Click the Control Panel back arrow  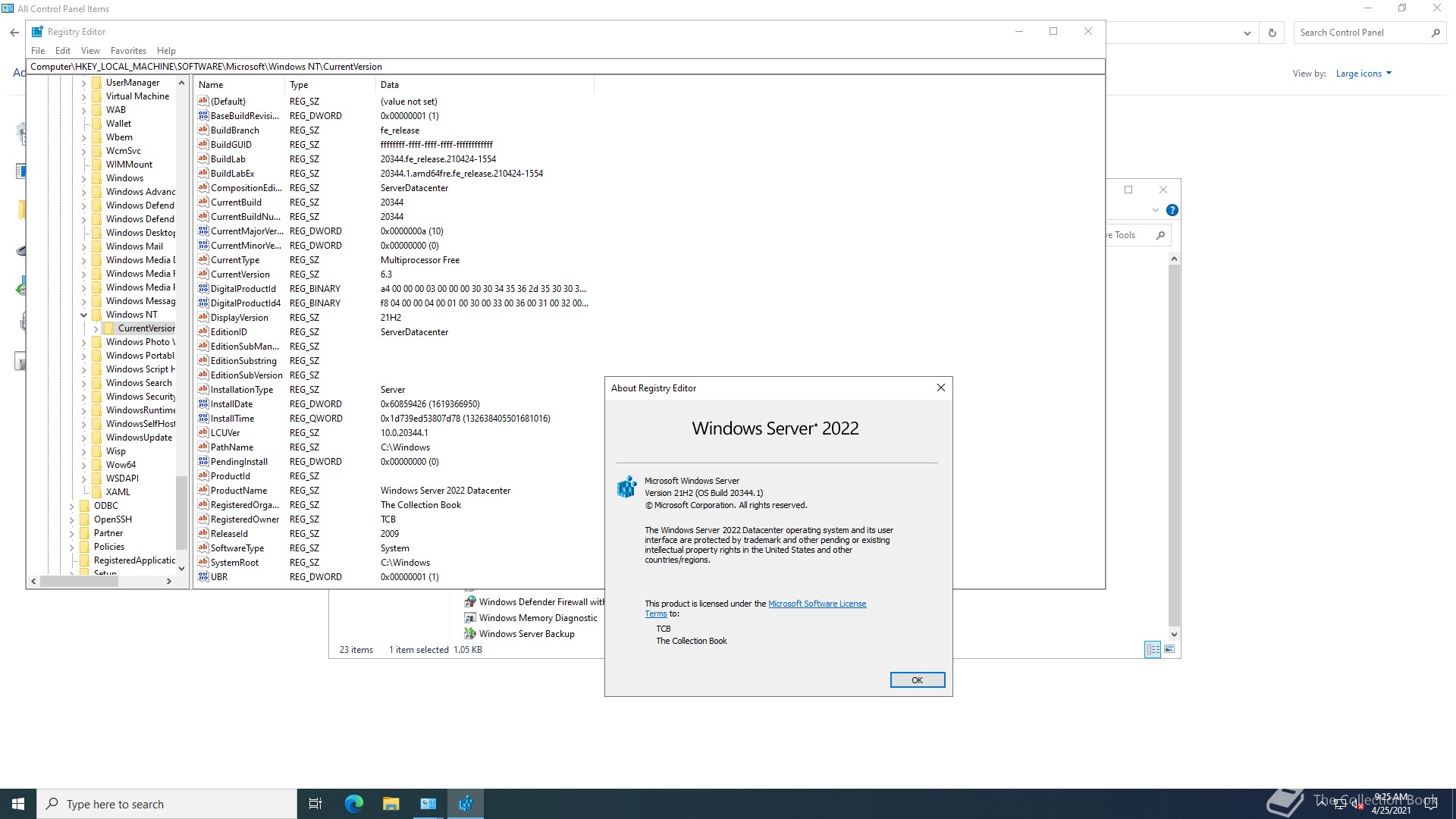pyautogui.click(x=14, y=33)
